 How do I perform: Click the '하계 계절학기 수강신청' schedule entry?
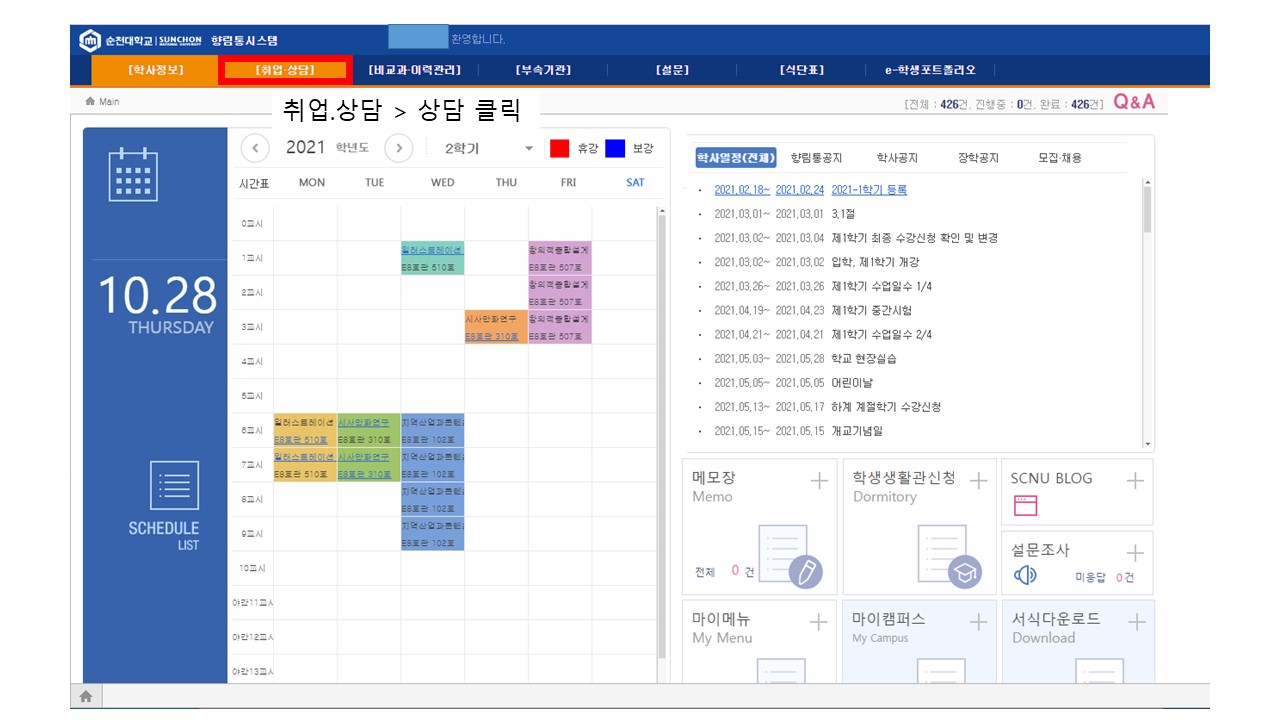click(886, 407)
